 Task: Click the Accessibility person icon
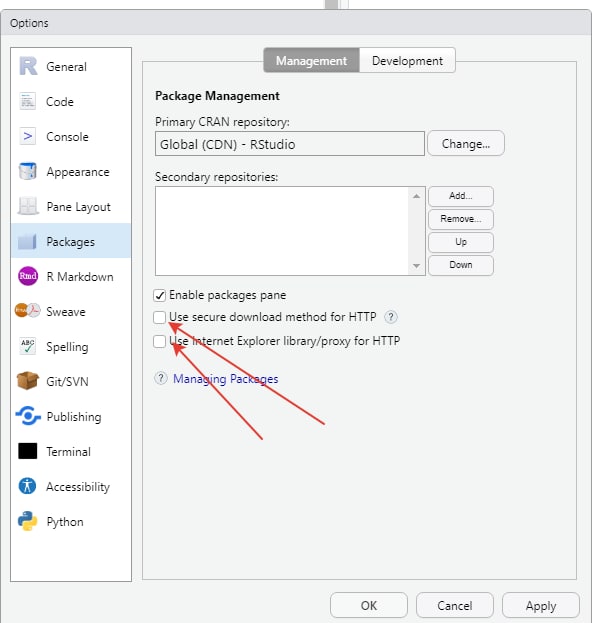27,486
